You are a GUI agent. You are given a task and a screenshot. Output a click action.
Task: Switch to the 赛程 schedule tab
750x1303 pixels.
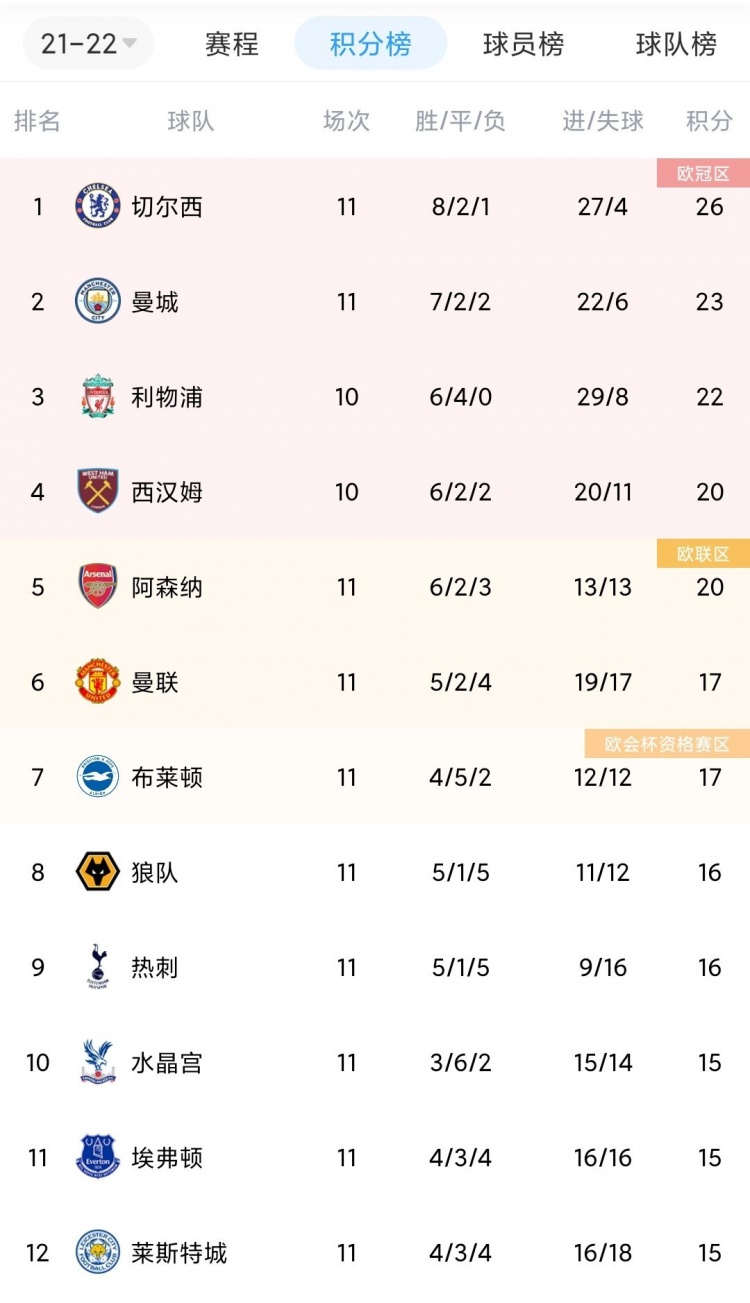232,45
